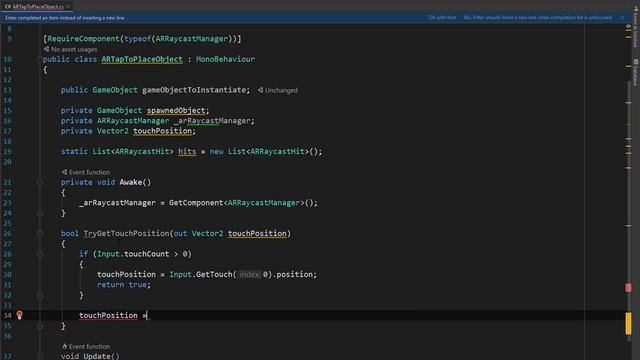The width and height of the screenshot is (640, 360).
Task: Switch to the ARTapToPlaceObject.cs tab
Action: click(38, 7)
